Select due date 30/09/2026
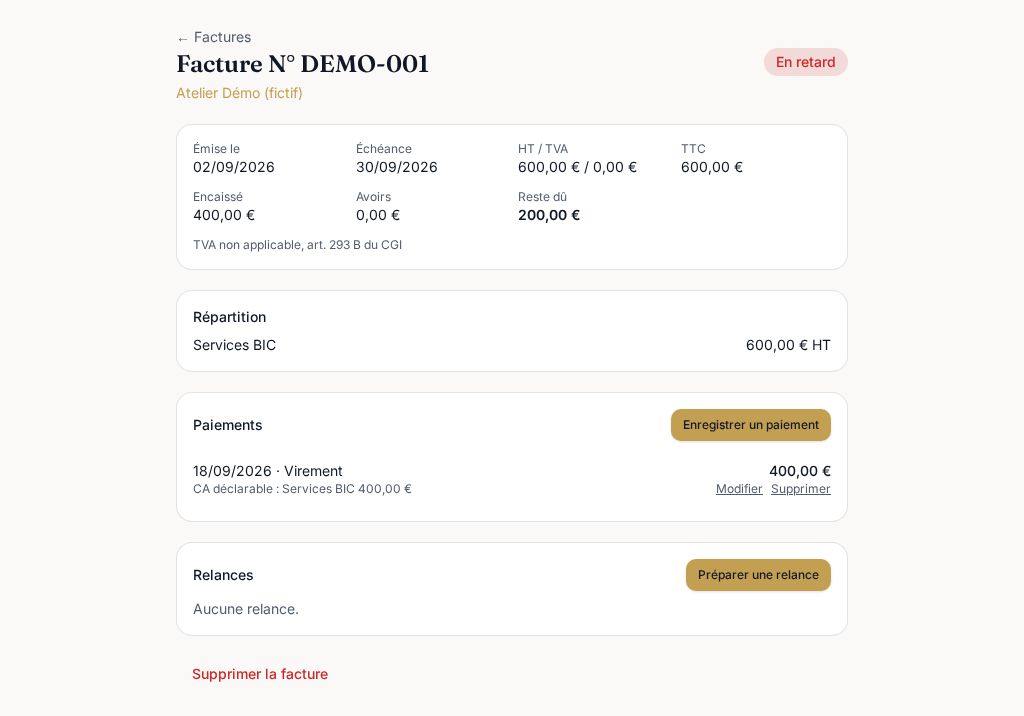The width and height of the screenshot is (1024, 716). coord(396,167)
